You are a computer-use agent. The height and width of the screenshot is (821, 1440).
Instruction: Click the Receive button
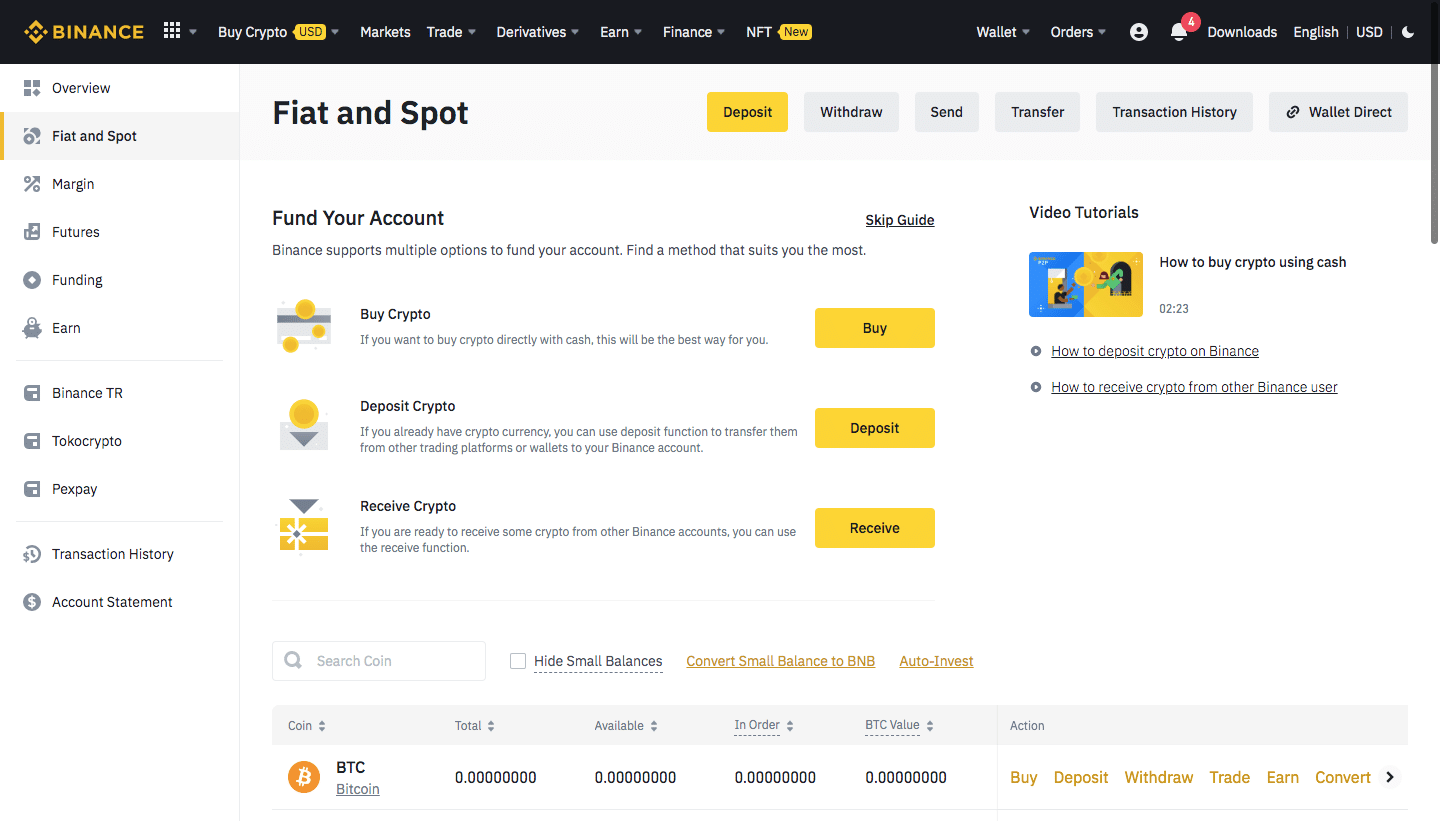(875, 528)
